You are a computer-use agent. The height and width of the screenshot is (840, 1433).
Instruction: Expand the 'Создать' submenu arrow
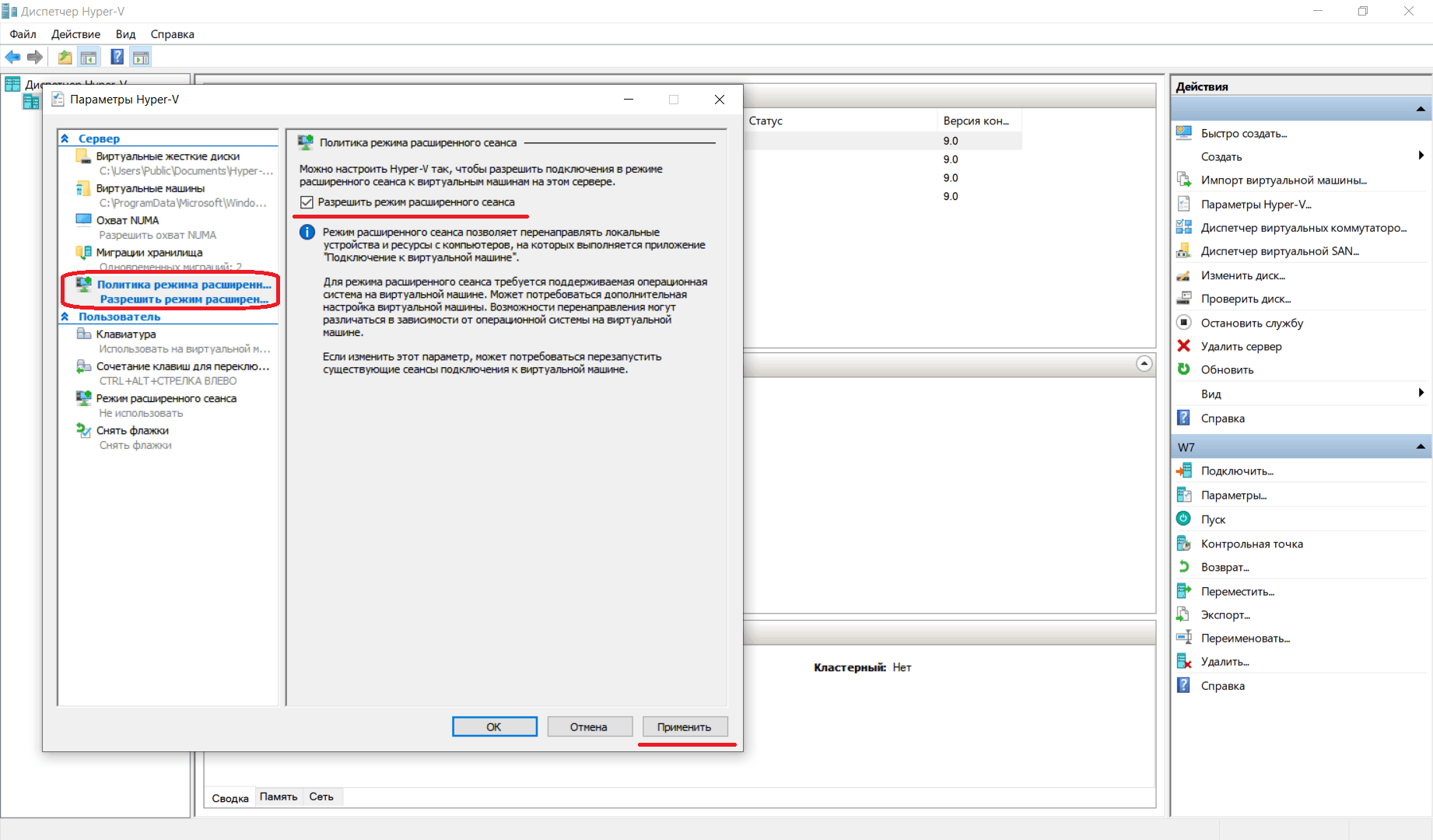click(x=1421, y=156)
